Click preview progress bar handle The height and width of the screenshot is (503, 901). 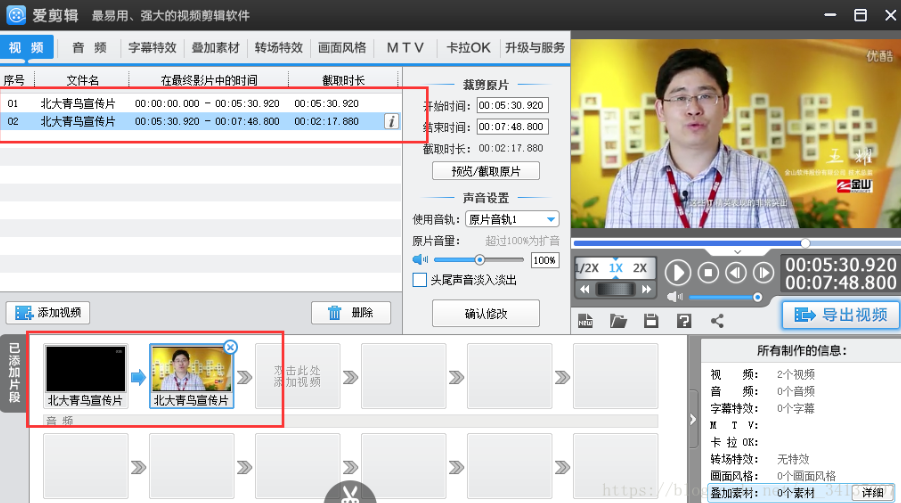[x=805, y=243]
